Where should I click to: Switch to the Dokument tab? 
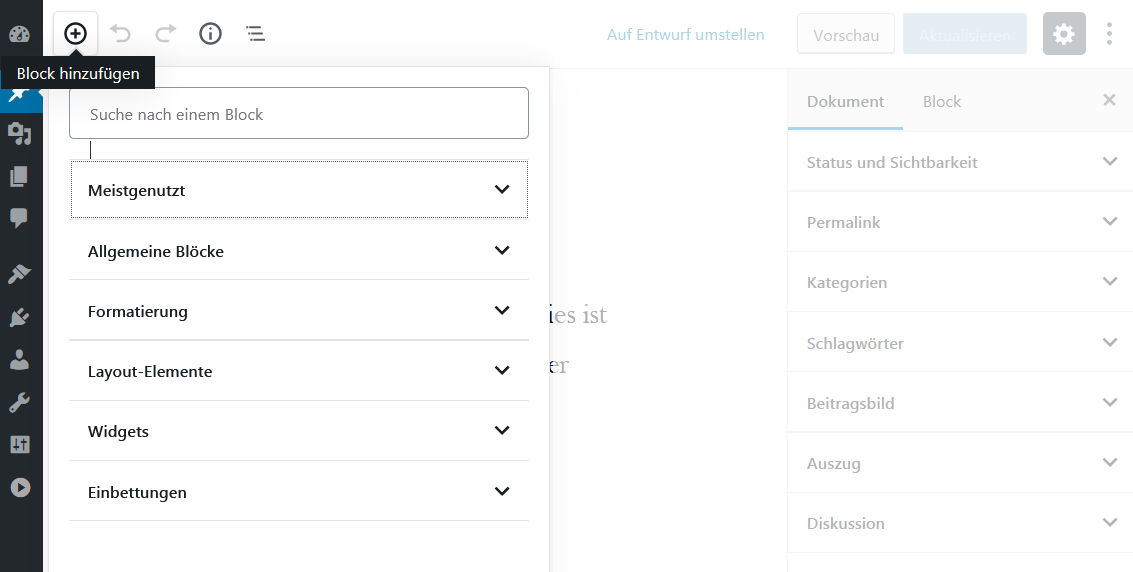[845, 101]
